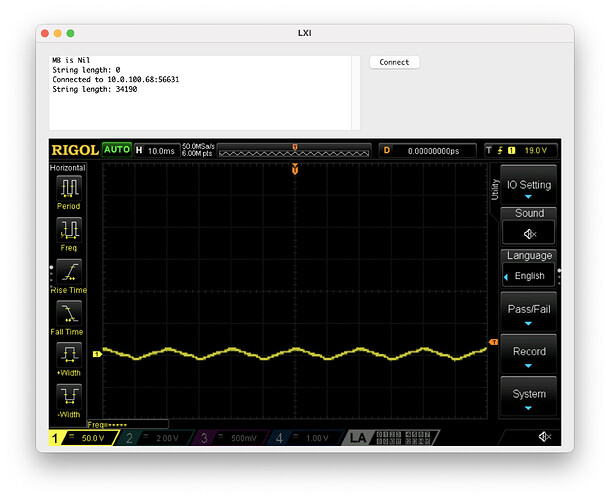Select the Freq measurement icon
Viewport: 610px width, 500px height.
(x=69, y=230)
